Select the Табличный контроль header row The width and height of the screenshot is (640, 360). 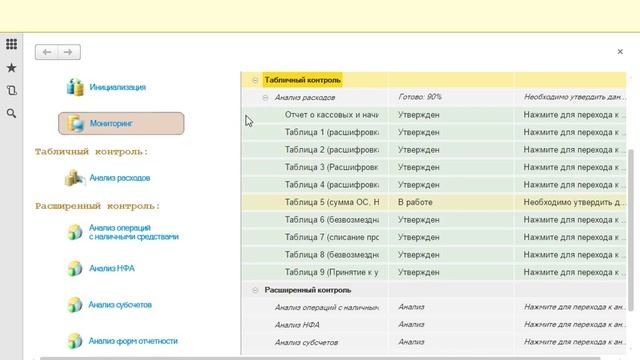(433, 80)
